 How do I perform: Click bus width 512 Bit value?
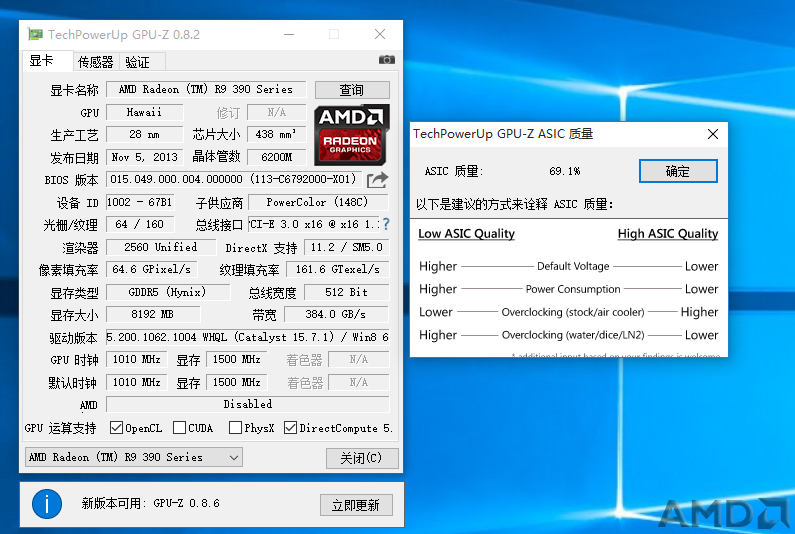coord(346,292)
